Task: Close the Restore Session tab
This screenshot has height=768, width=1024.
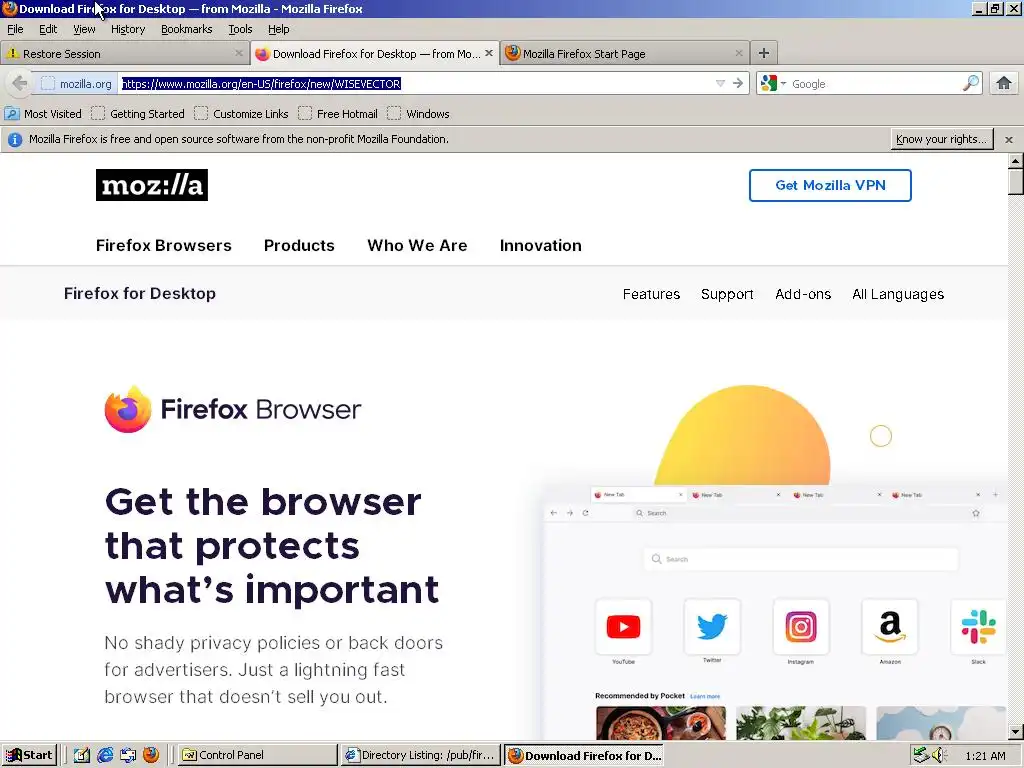Action: tap(238, 54)
